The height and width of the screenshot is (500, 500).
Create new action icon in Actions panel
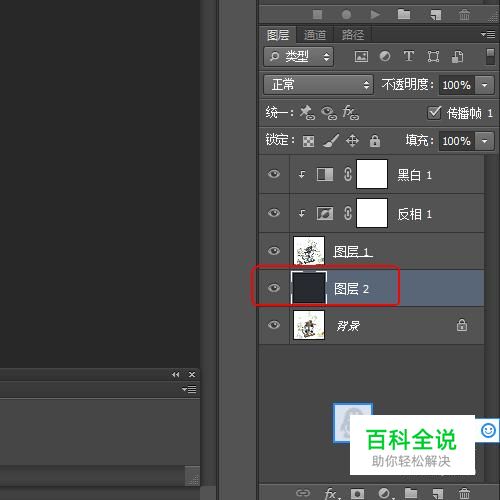point(435,15)
